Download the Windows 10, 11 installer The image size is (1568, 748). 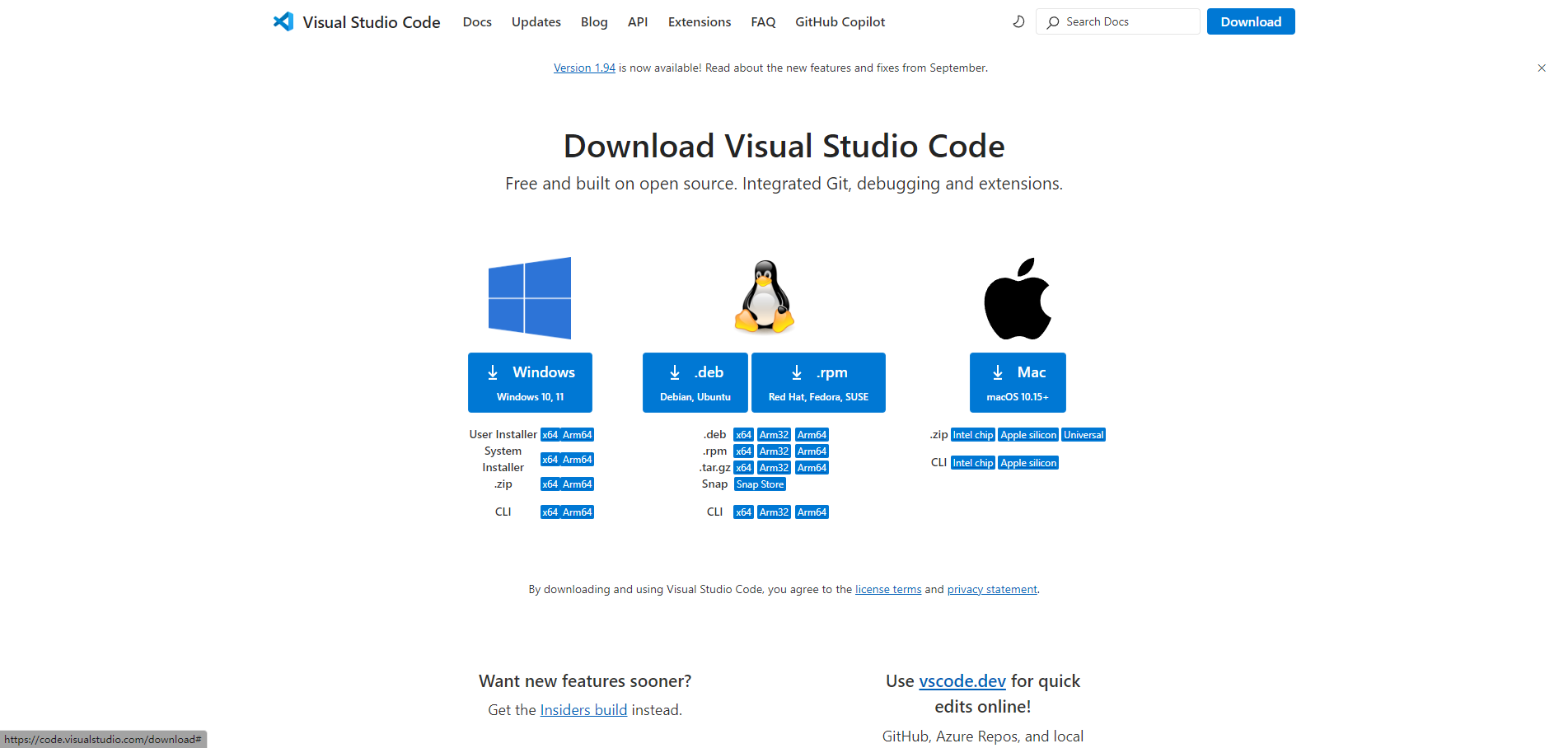coord(530,382)
